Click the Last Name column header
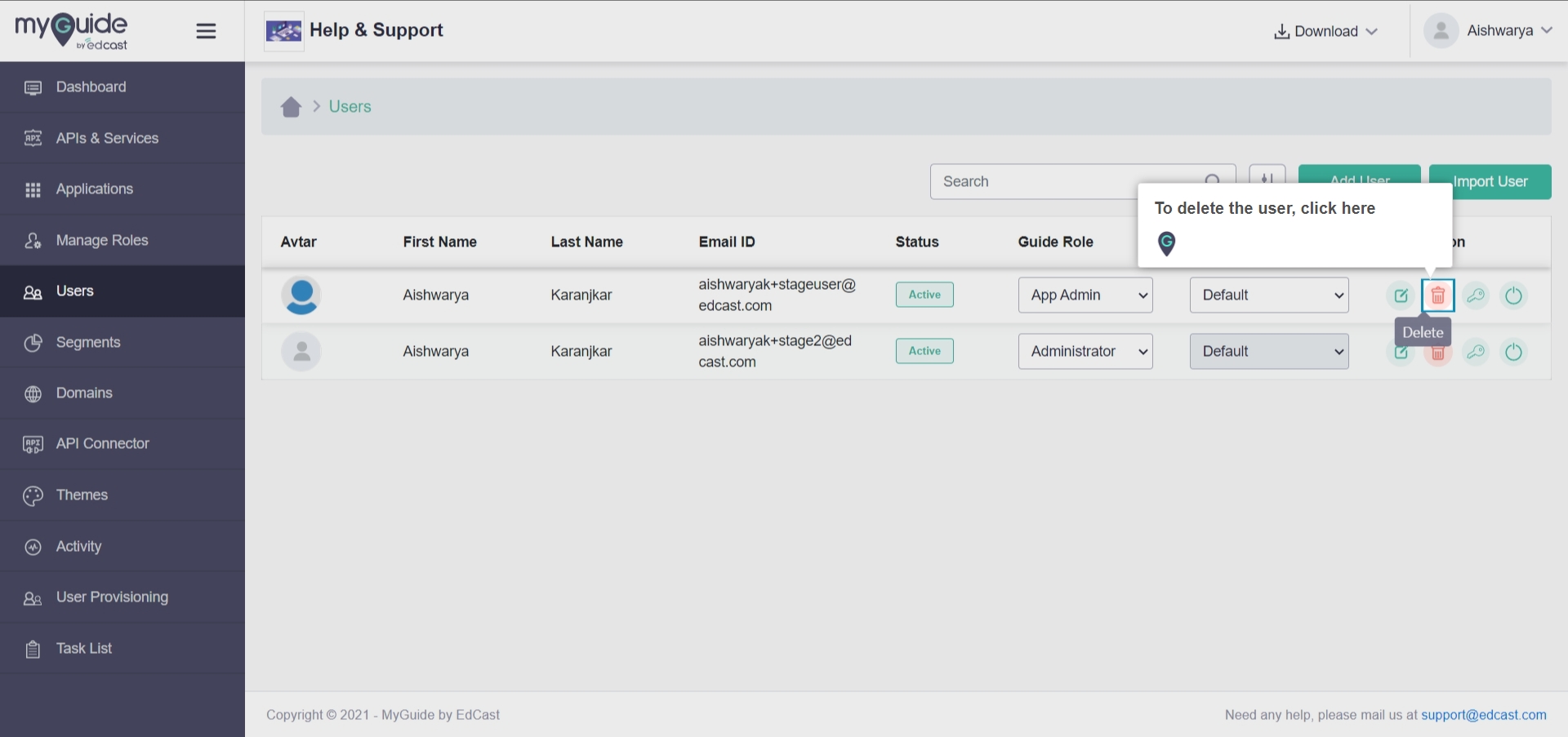 [586, 242]
